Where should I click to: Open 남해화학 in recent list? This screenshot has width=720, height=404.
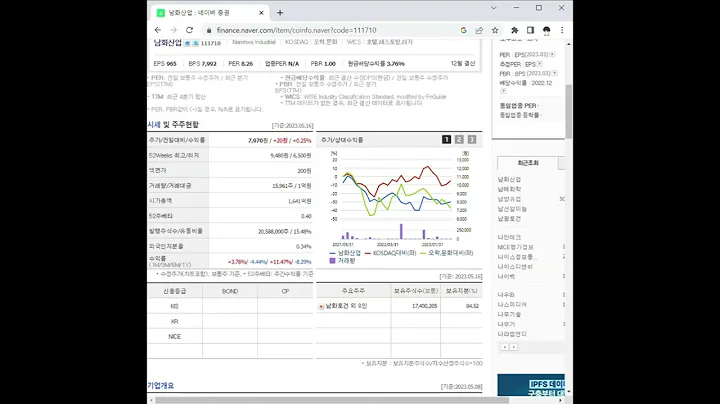pos(509,189)
